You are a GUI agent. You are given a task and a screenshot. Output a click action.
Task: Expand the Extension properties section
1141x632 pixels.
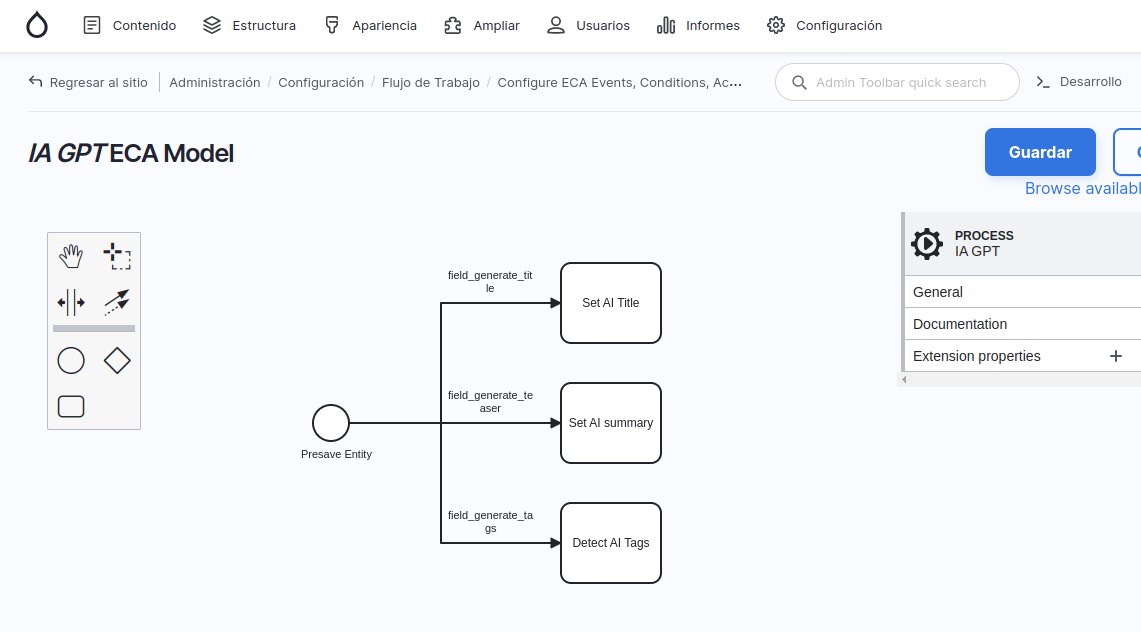(977, 356)
